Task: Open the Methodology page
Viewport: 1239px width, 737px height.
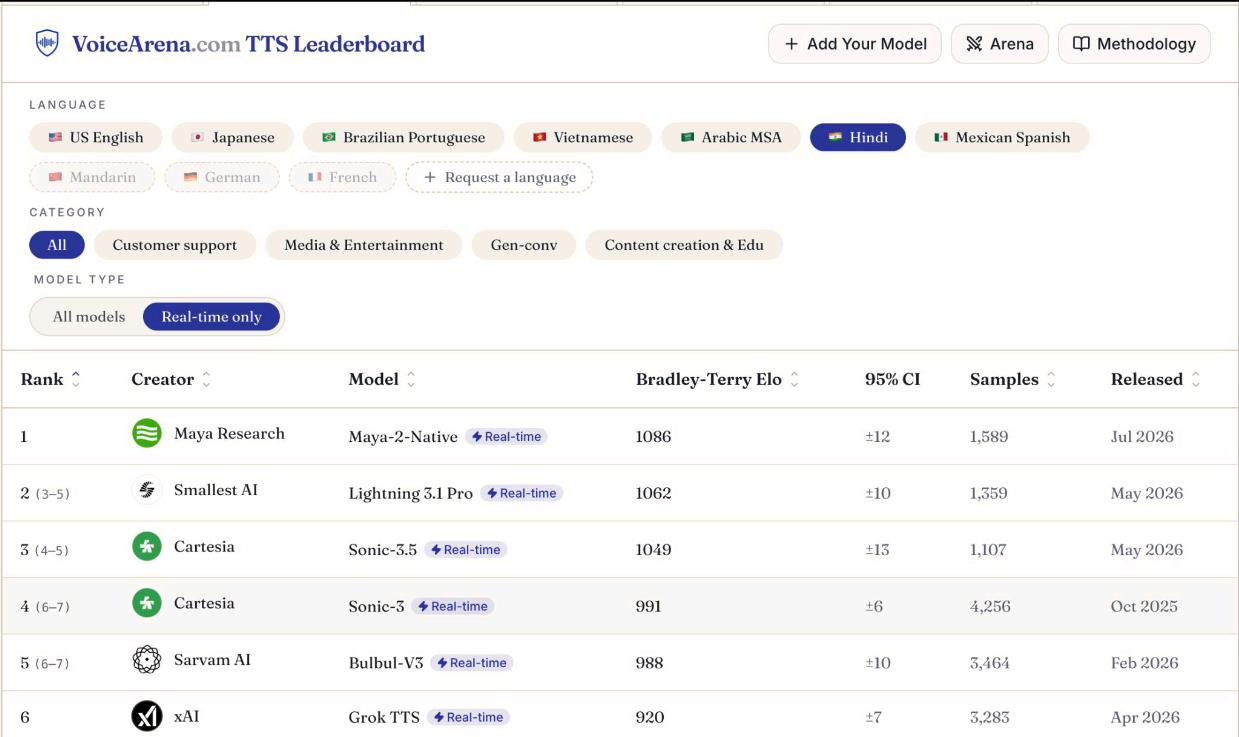Action: 1134,44
